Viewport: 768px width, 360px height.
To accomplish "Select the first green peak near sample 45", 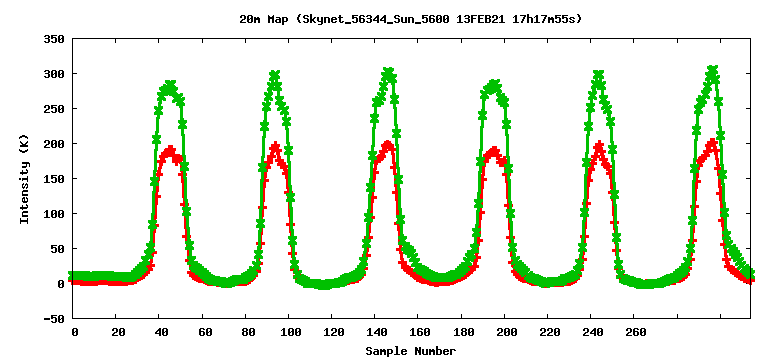I will [x=169, y=87].
